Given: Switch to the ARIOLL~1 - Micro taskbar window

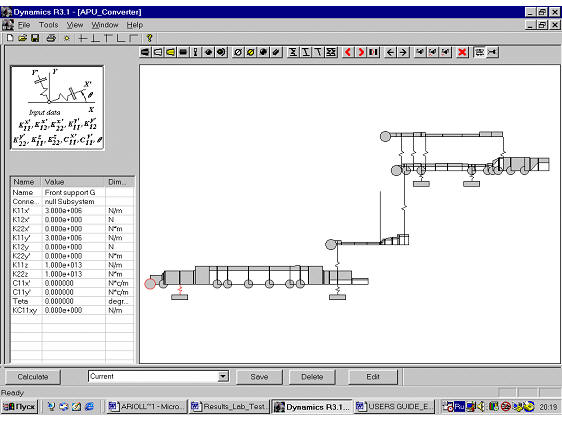Looking at the screenshot, I should [x=147, y=407].
